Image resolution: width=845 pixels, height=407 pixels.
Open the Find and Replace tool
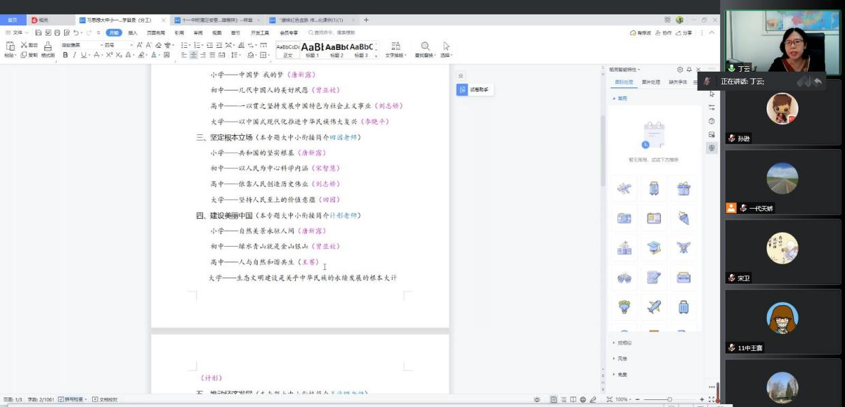[x=425, y=49]
